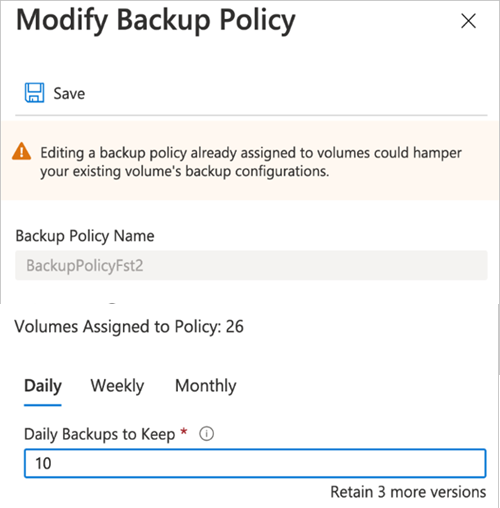Click the value 10 in the backups field
Image resolution: width=500 pixels, height=508 pixels.
pyautogui.click(x=43, y=463)
